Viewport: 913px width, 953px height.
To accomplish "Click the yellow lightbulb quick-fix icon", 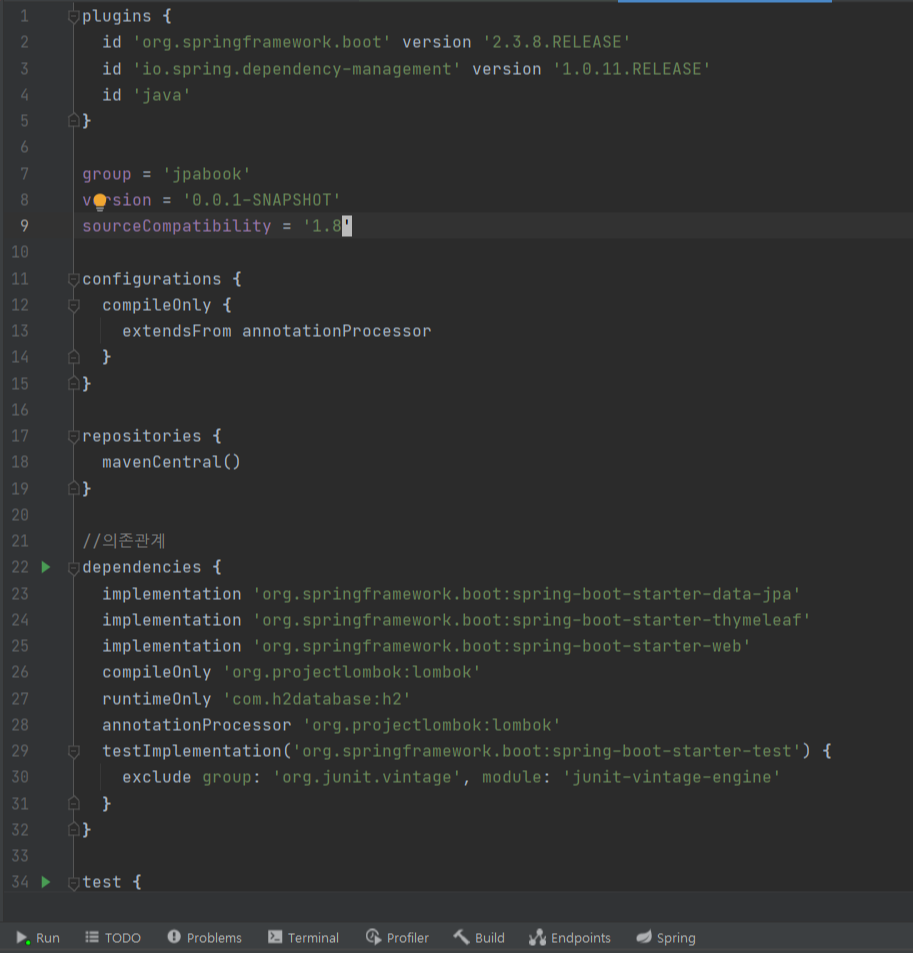I will click(100, 201).
